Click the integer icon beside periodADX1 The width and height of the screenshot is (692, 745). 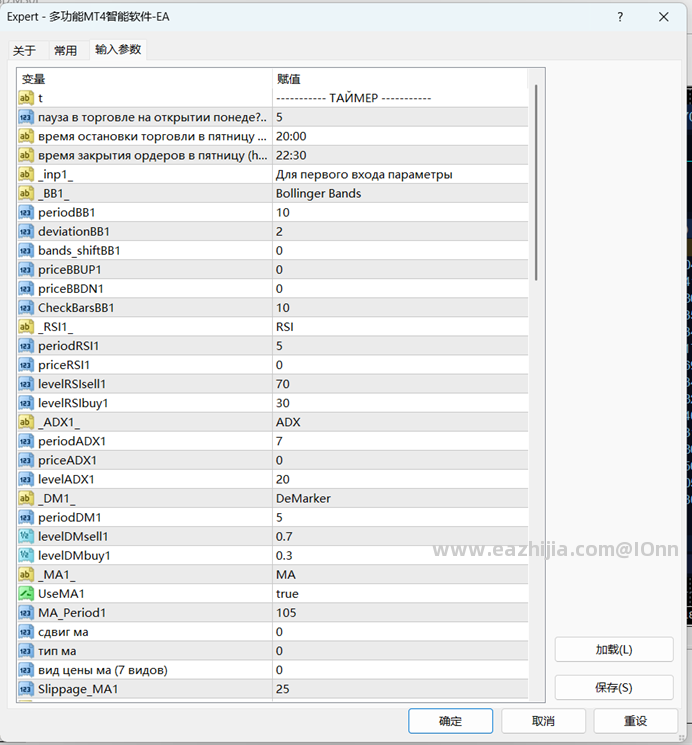[26, 441]
